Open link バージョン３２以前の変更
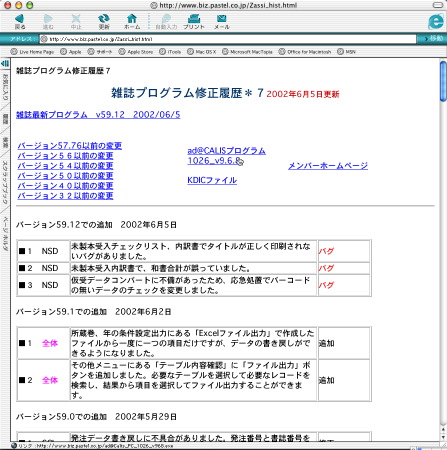 [65, 196]
